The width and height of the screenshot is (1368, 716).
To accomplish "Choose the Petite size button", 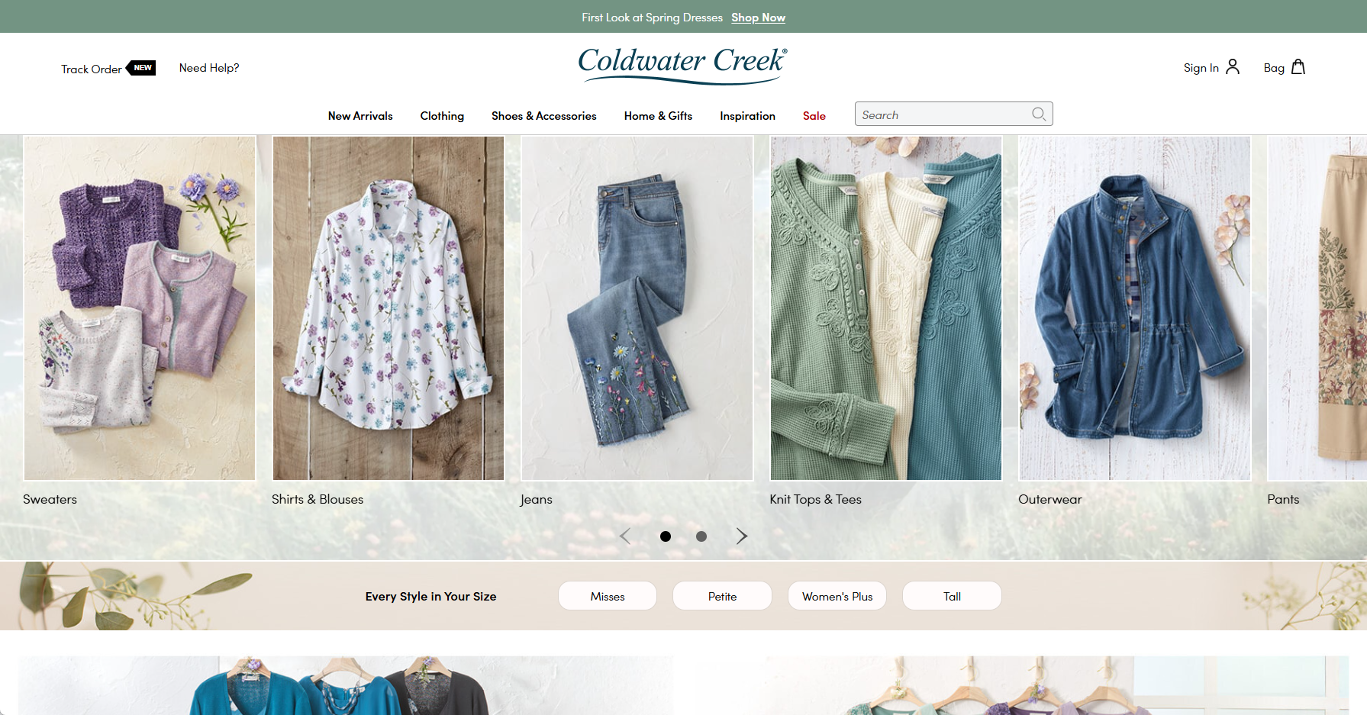I will (722, 596).
